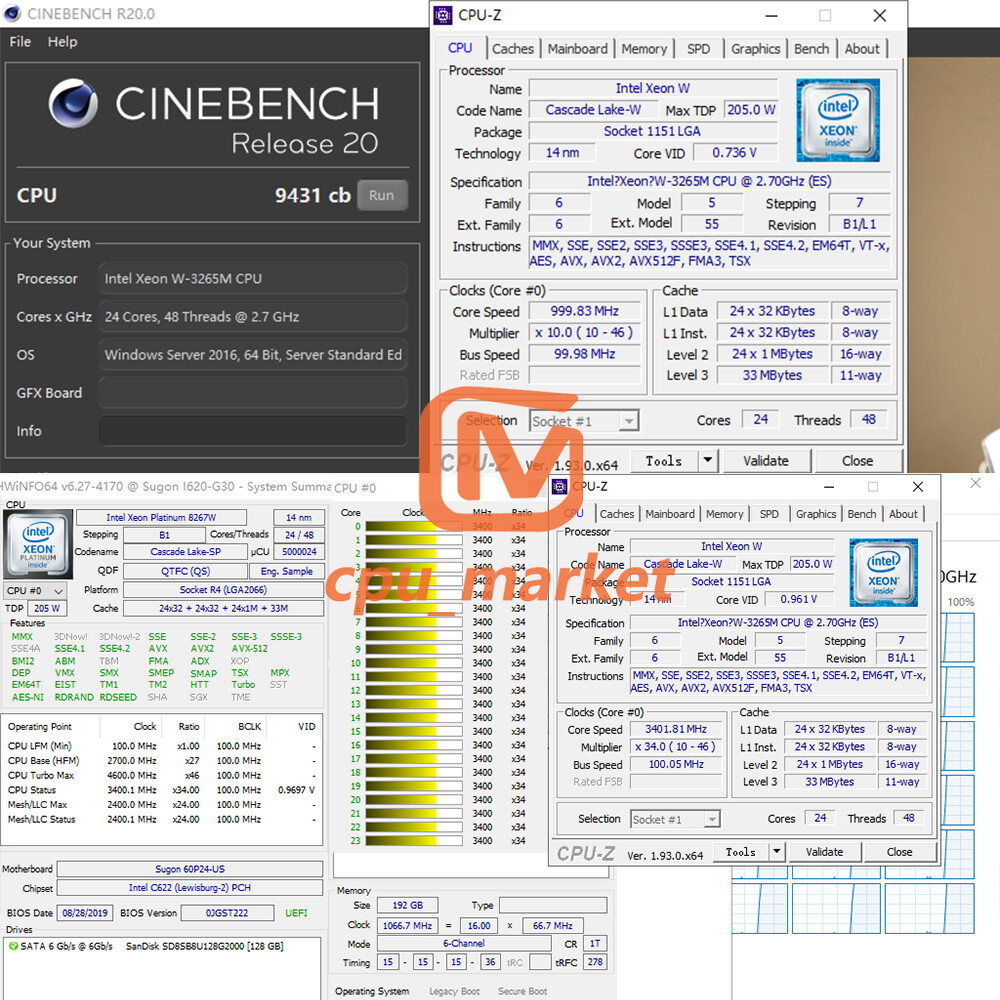The height and width of the screenshot is (1000, 1000).
Task: Click the Run button in Cinebench
Action: coord(381,195)
